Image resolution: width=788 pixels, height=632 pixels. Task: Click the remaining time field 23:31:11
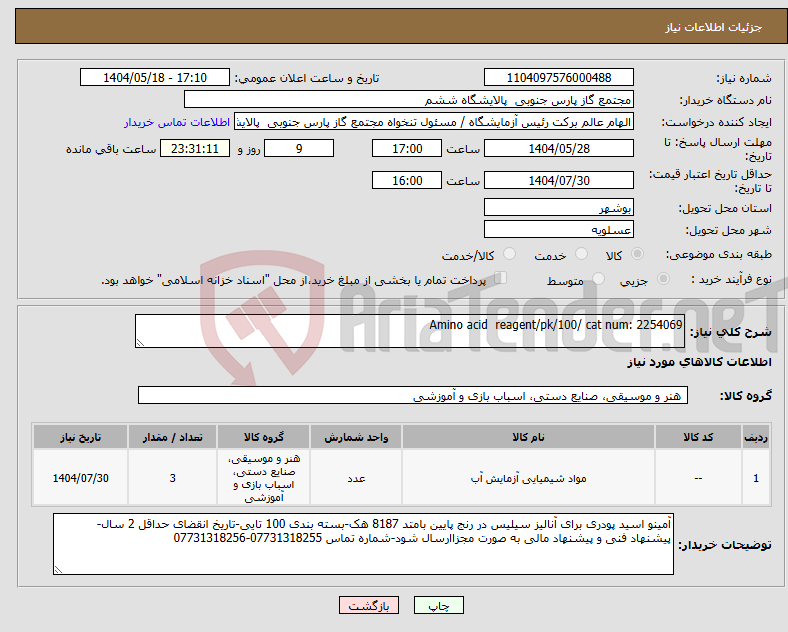point(195,149)
